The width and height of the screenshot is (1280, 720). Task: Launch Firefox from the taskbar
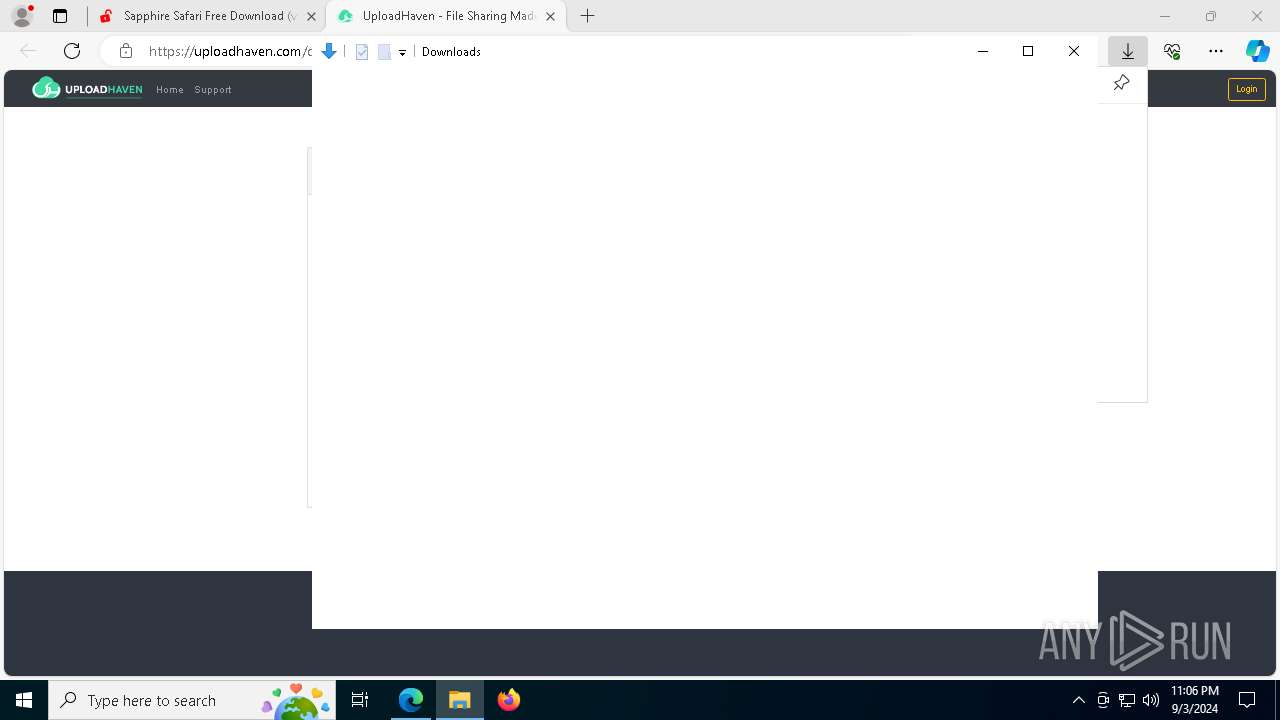508,700
